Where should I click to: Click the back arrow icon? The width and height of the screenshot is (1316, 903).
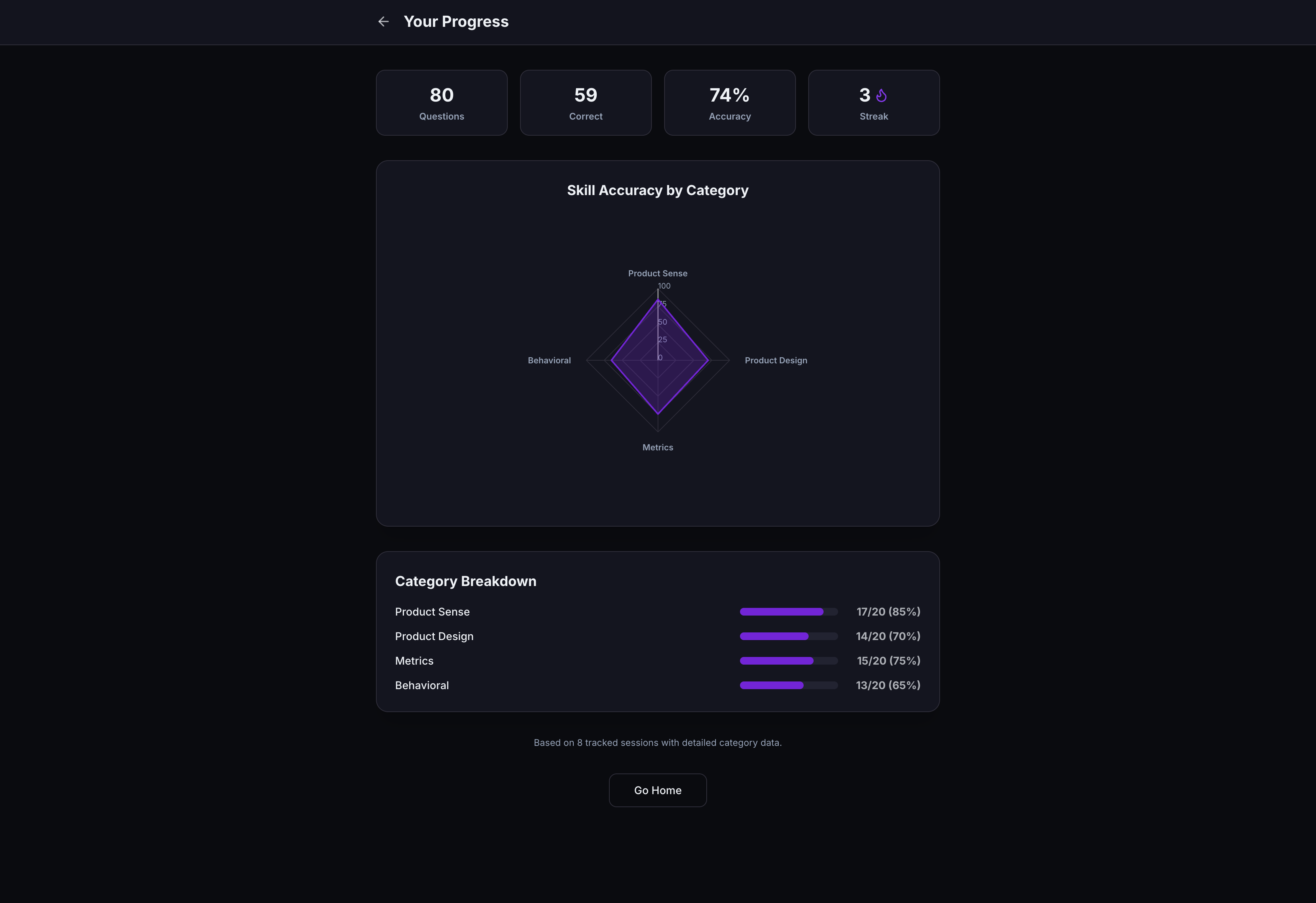pos(383,21)
